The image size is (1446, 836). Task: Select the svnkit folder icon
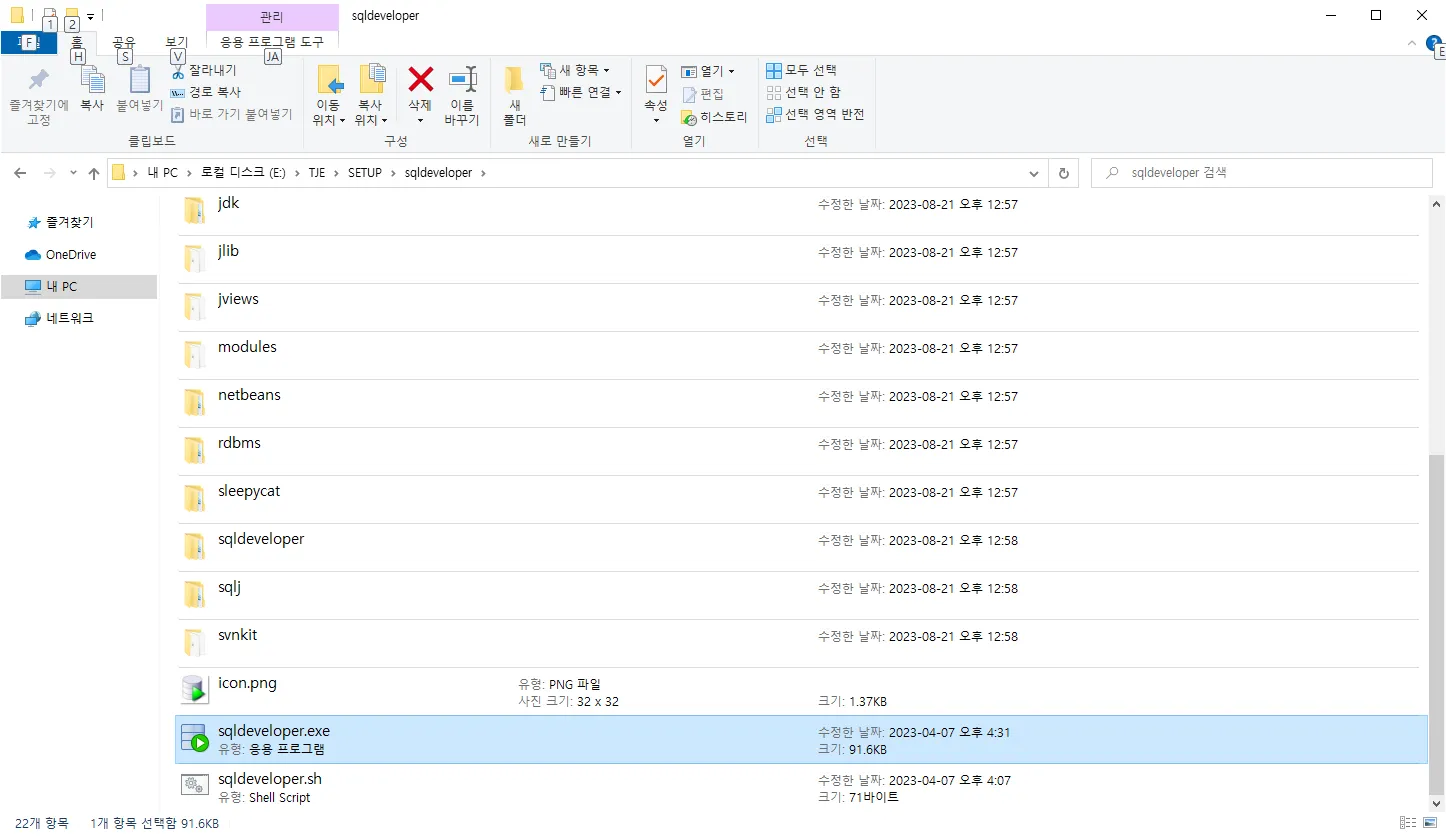tap(194, 642)
